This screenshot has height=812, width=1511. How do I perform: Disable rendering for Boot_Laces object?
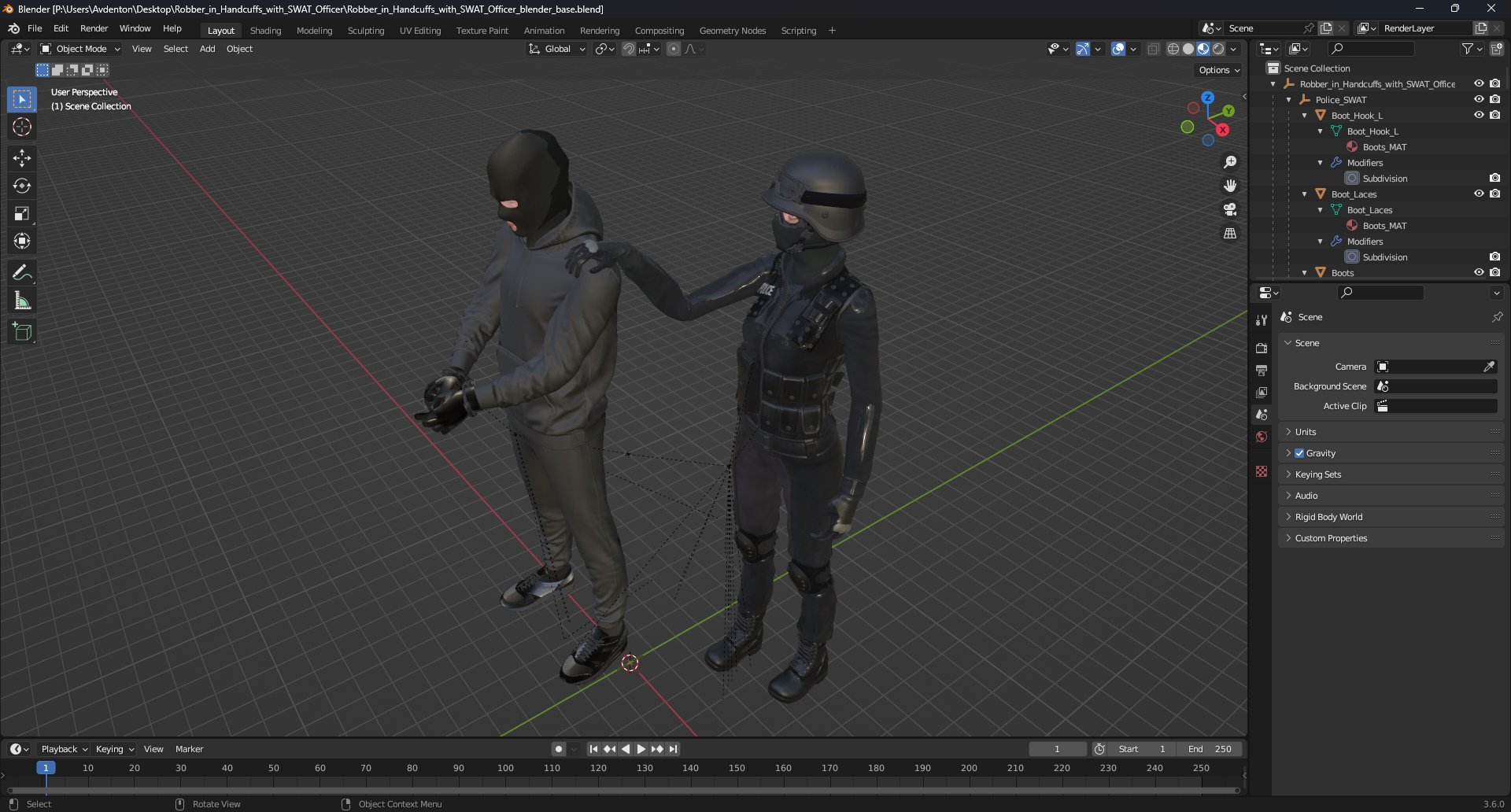click(1494, 194)
